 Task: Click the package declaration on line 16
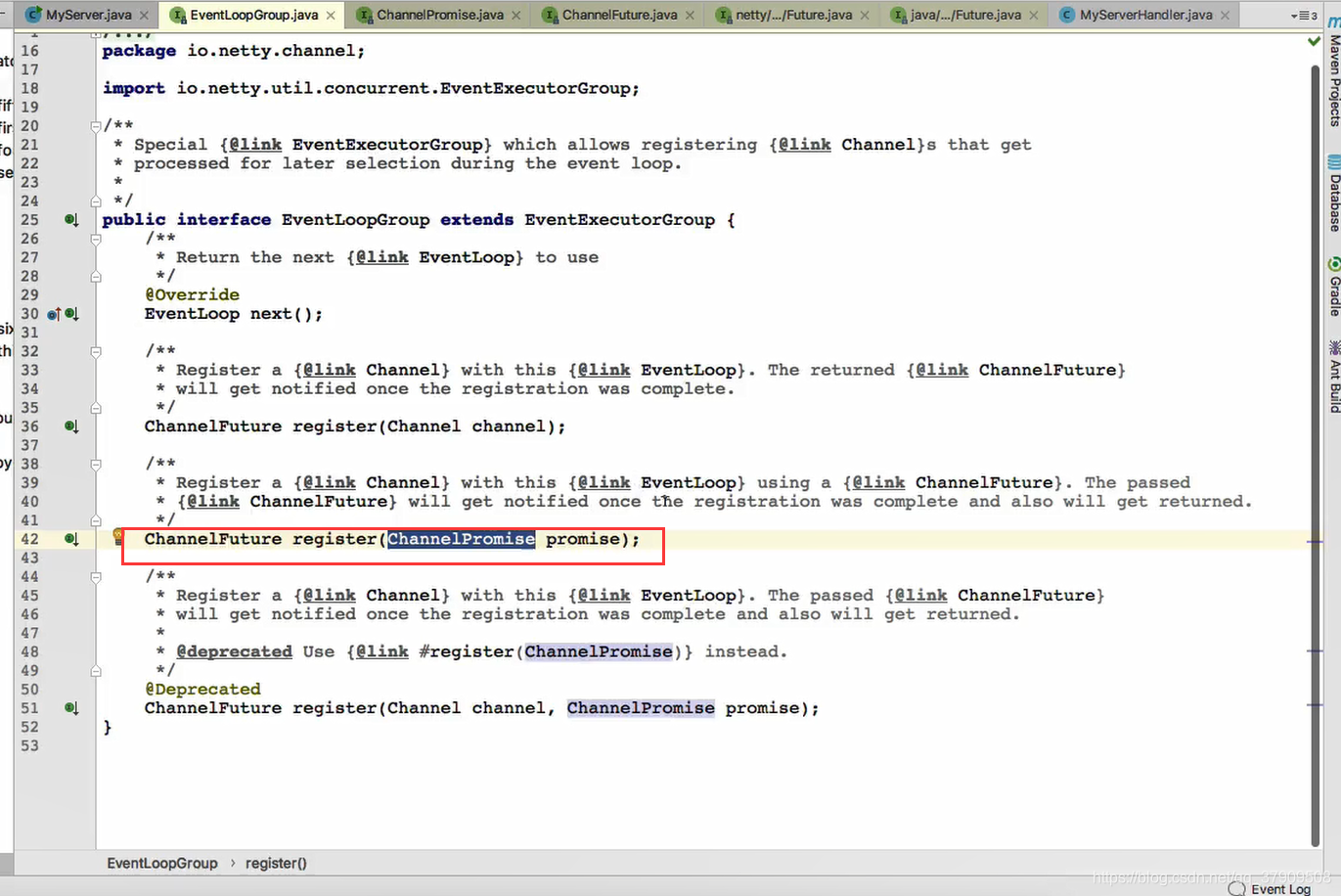pyautogui.click(x=234, y=51)
